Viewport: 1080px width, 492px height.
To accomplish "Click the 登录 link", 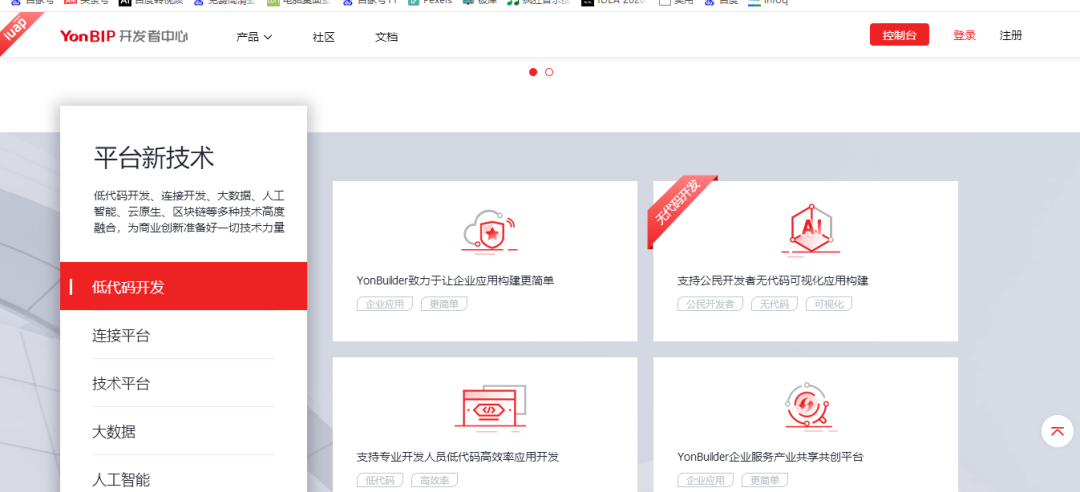I will coord(964,36).
